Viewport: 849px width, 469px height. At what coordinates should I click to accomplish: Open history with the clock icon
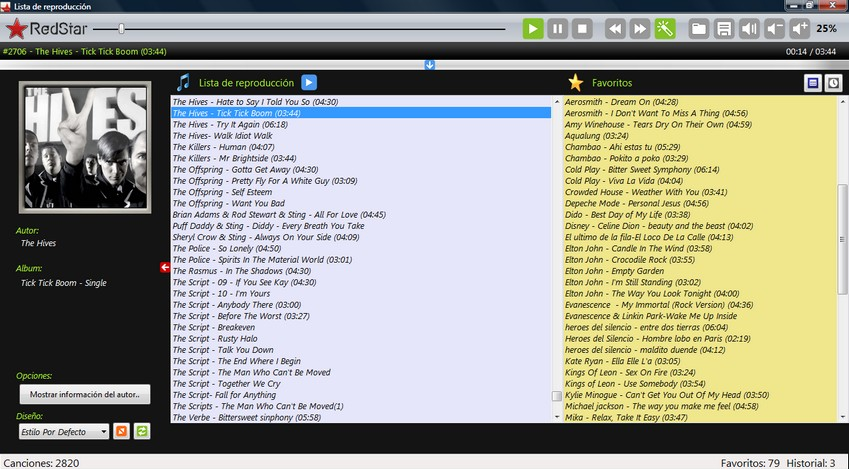click(x=833, y=83)
